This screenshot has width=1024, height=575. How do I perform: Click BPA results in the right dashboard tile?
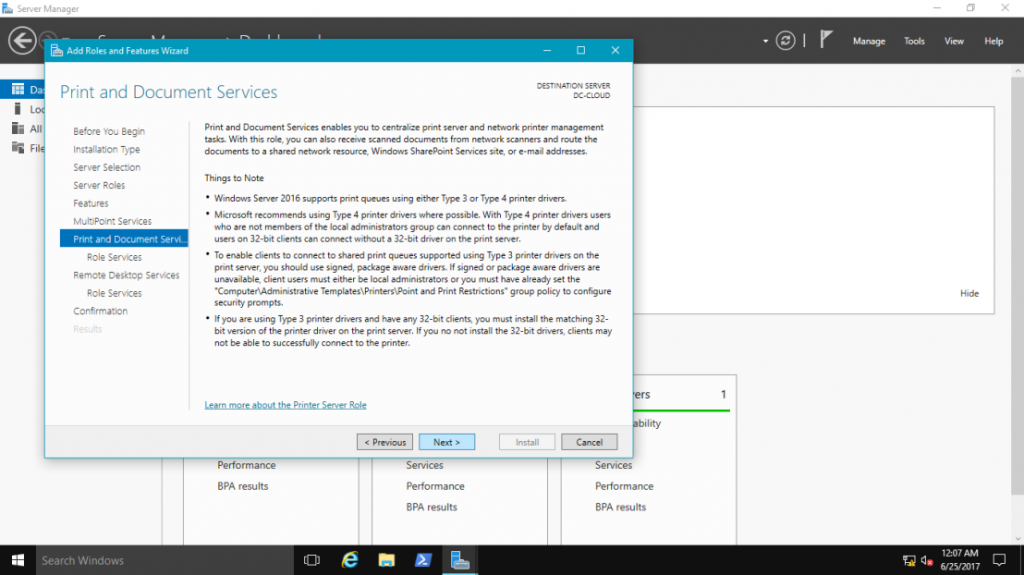620,507
